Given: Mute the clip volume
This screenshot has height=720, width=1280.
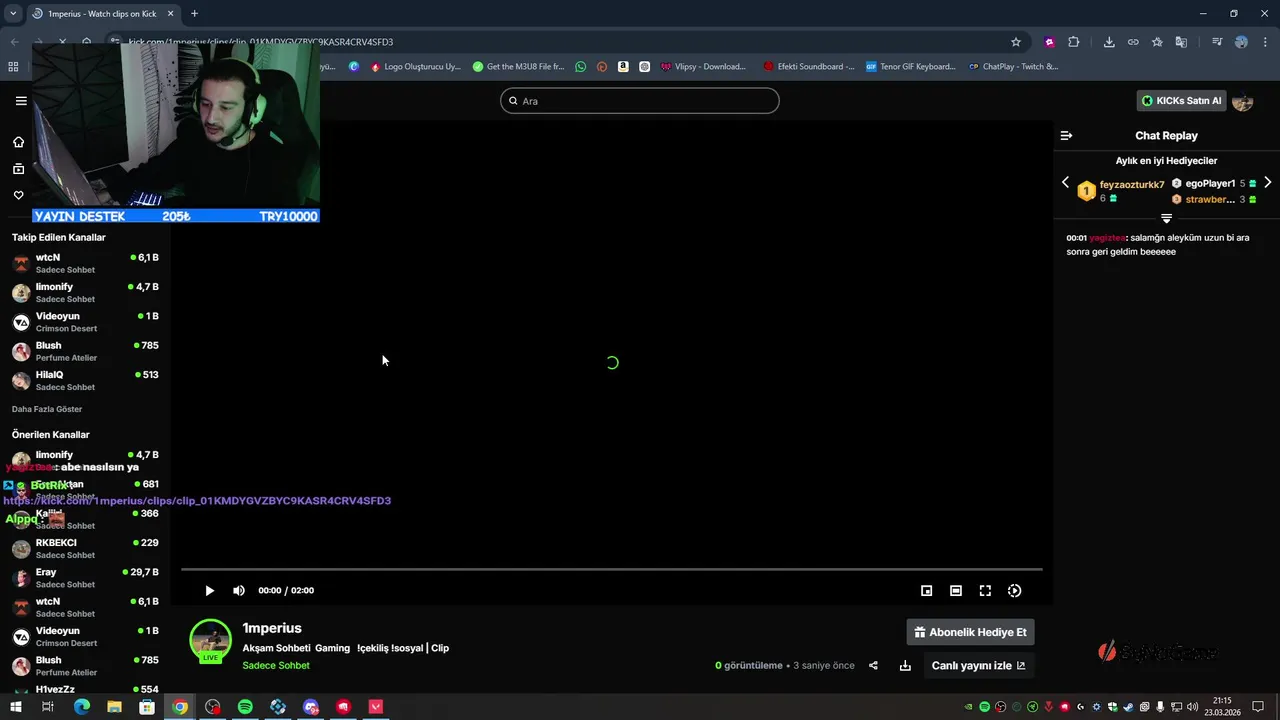Looking at the screenshot, I should coord(239,591).
